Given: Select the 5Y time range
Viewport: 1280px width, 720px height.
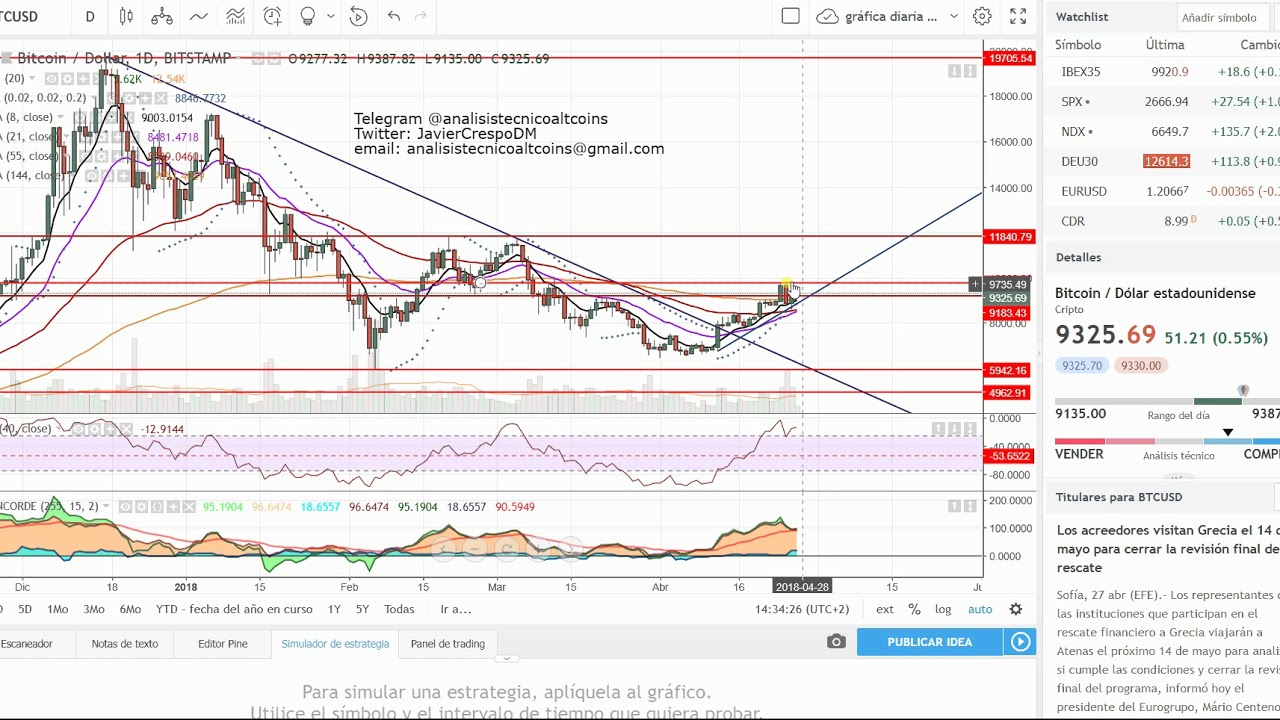Looking at the screenshot, I should (x=362, y=609).
